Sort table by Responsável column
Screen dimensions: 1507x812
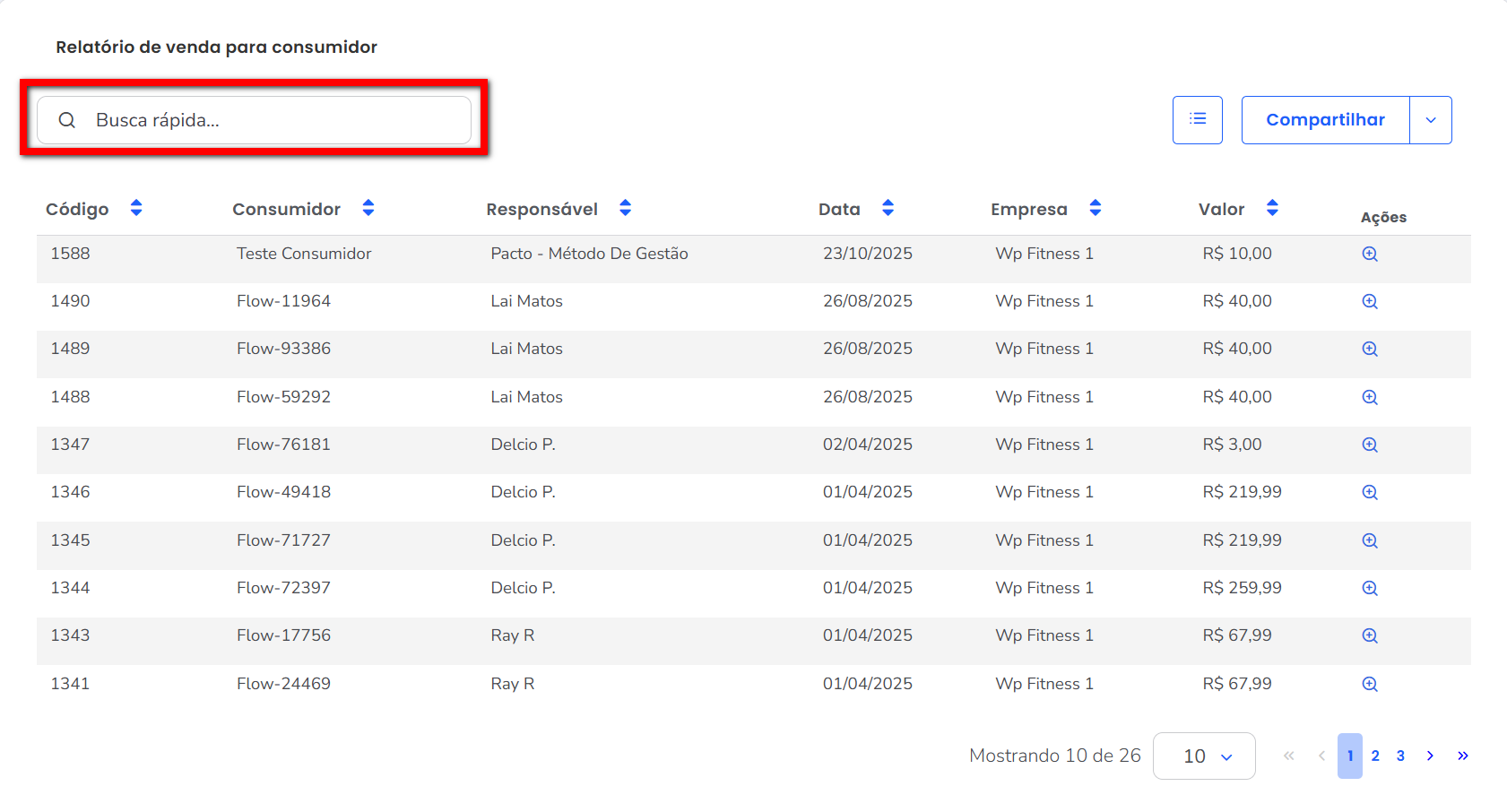pyautogui.click(x=625, y=208)
